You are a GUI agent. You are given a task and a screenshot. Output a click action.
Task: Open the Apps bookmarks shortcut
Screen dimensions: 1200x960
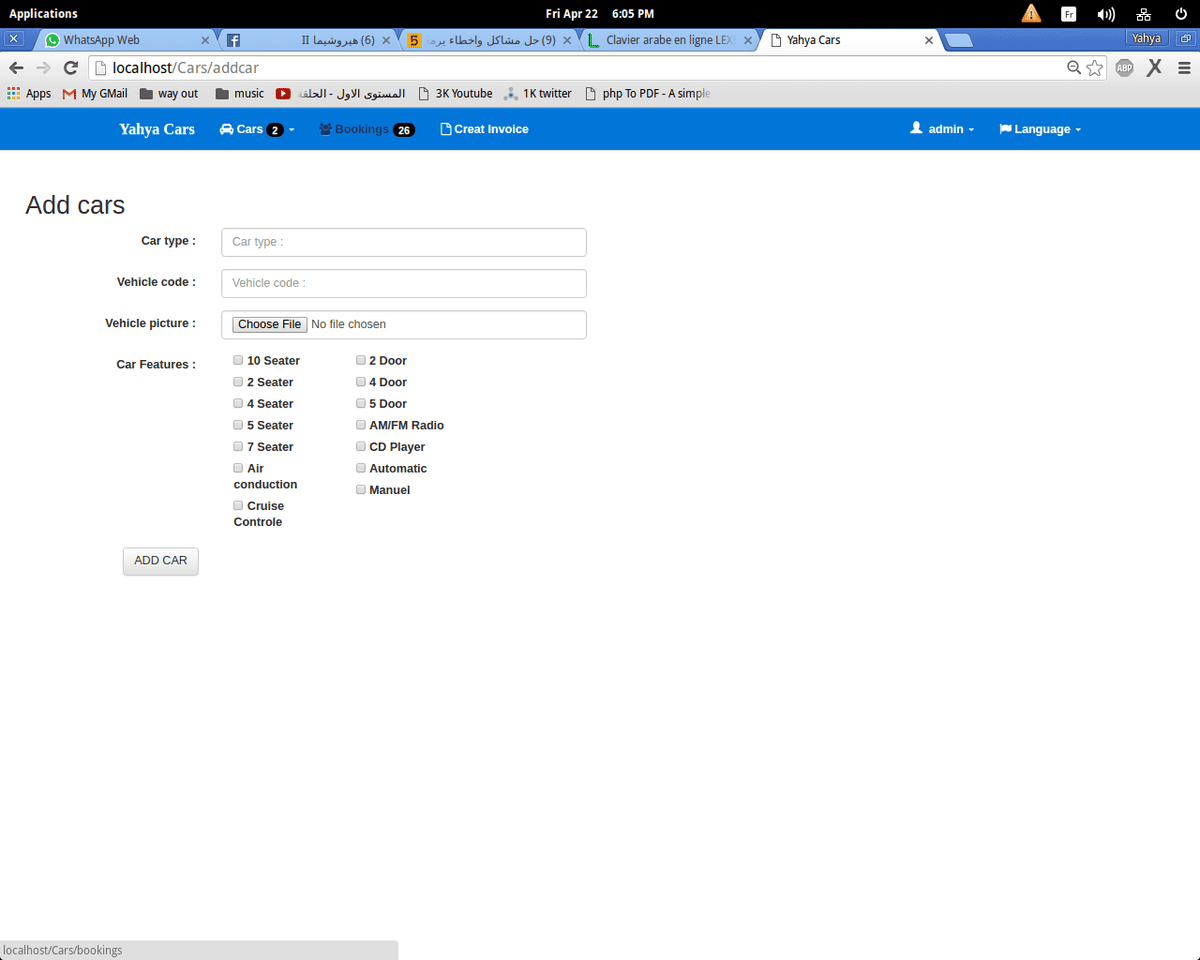tap(29, 93)
